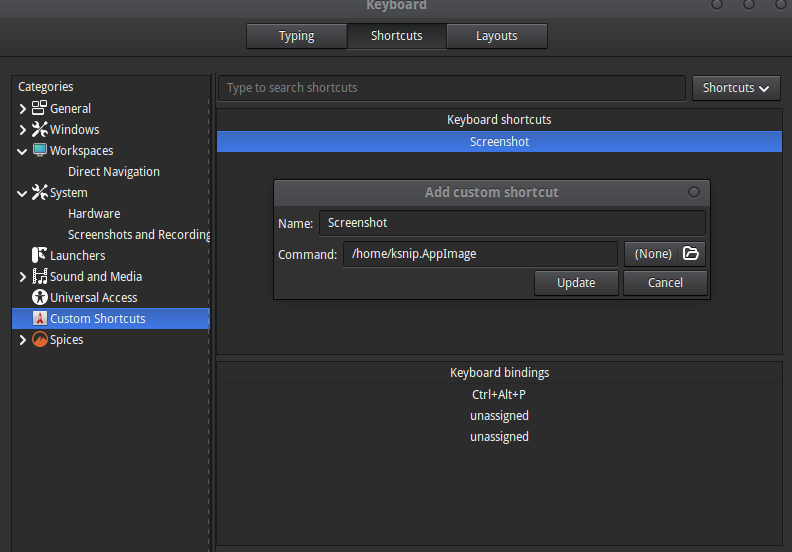Select the Ctrl+Alt+P keyboard binding
This screenshot has height=552, width=792.
coord(499,394)
